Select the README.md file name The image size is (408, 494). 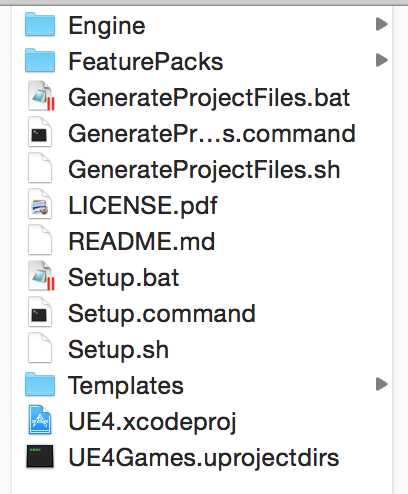(x=142, y=241)
